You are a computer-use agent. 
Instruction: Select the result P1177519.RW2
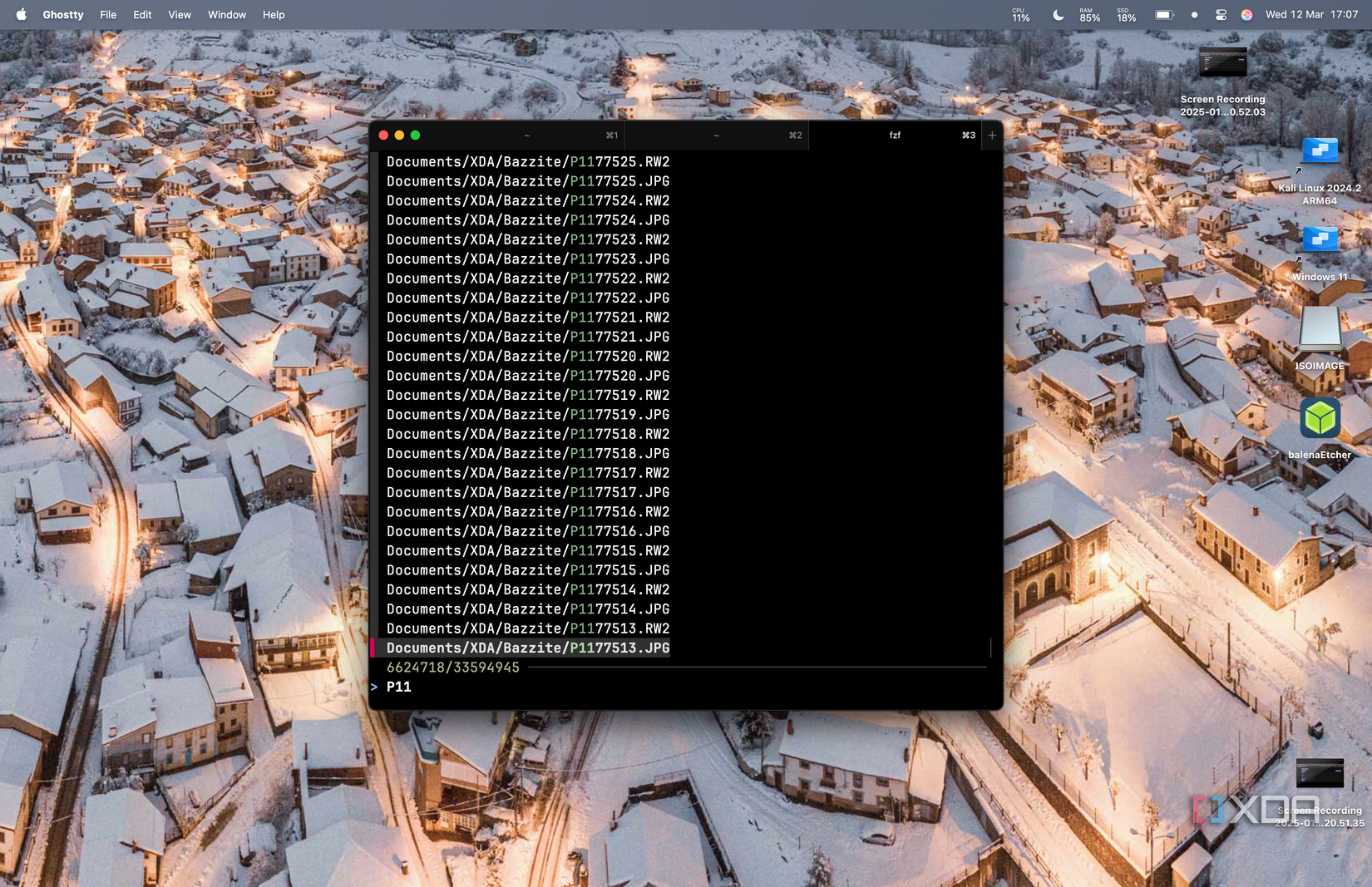point(528,396)
